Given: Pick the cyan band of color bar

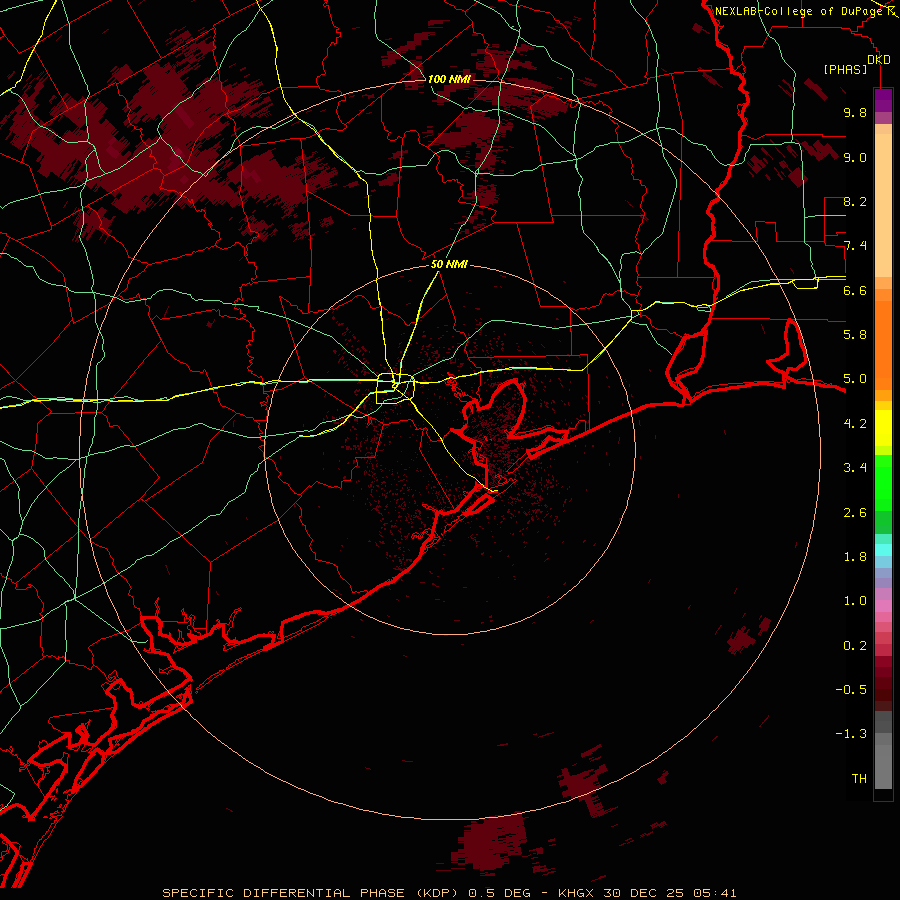Looking at the screenshot, I should 883,550.
